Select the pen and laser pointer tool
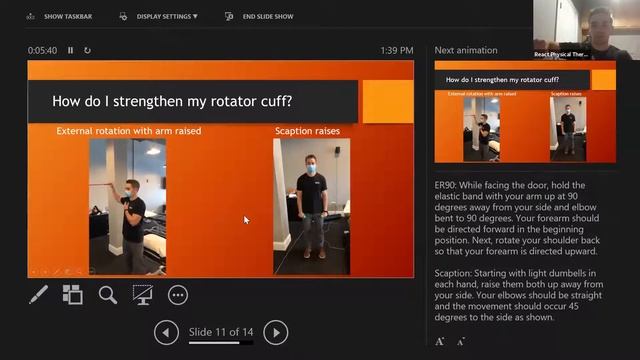Screen dimensions: 640x360 click(38, 295)
